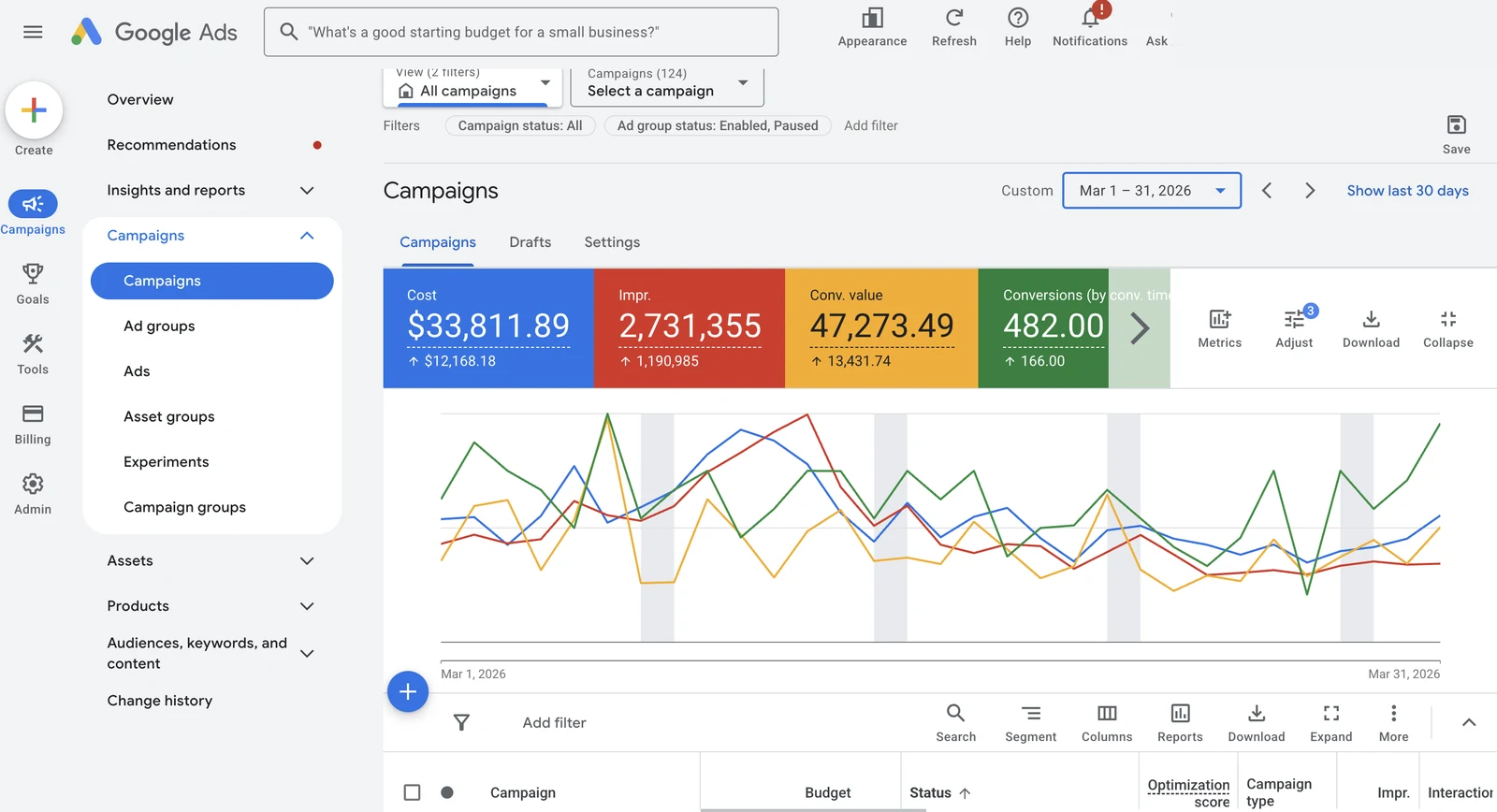Tick the select-all campaigns checkbox
1497x812 pixels.
pos(412,792)
